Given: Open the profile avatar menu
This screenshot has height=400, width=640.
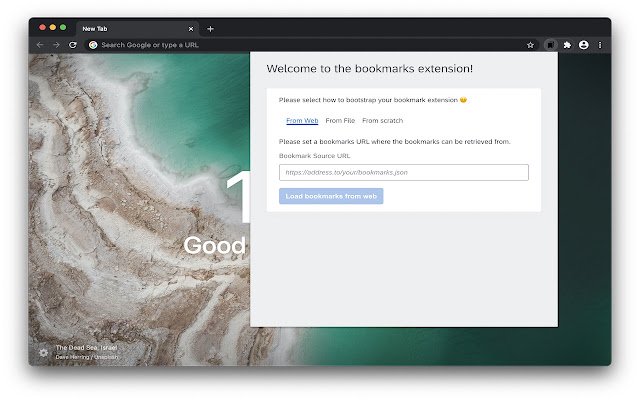Looking at the screenshot, I should 584,45.
